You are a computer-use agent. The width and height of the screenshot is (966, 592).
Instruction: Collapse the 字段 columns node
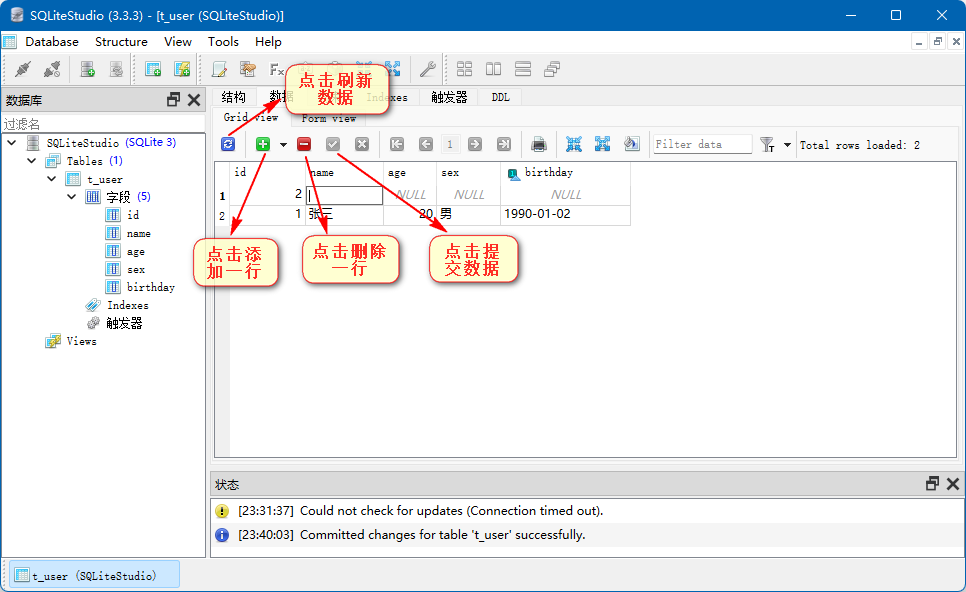click(71, 197)
